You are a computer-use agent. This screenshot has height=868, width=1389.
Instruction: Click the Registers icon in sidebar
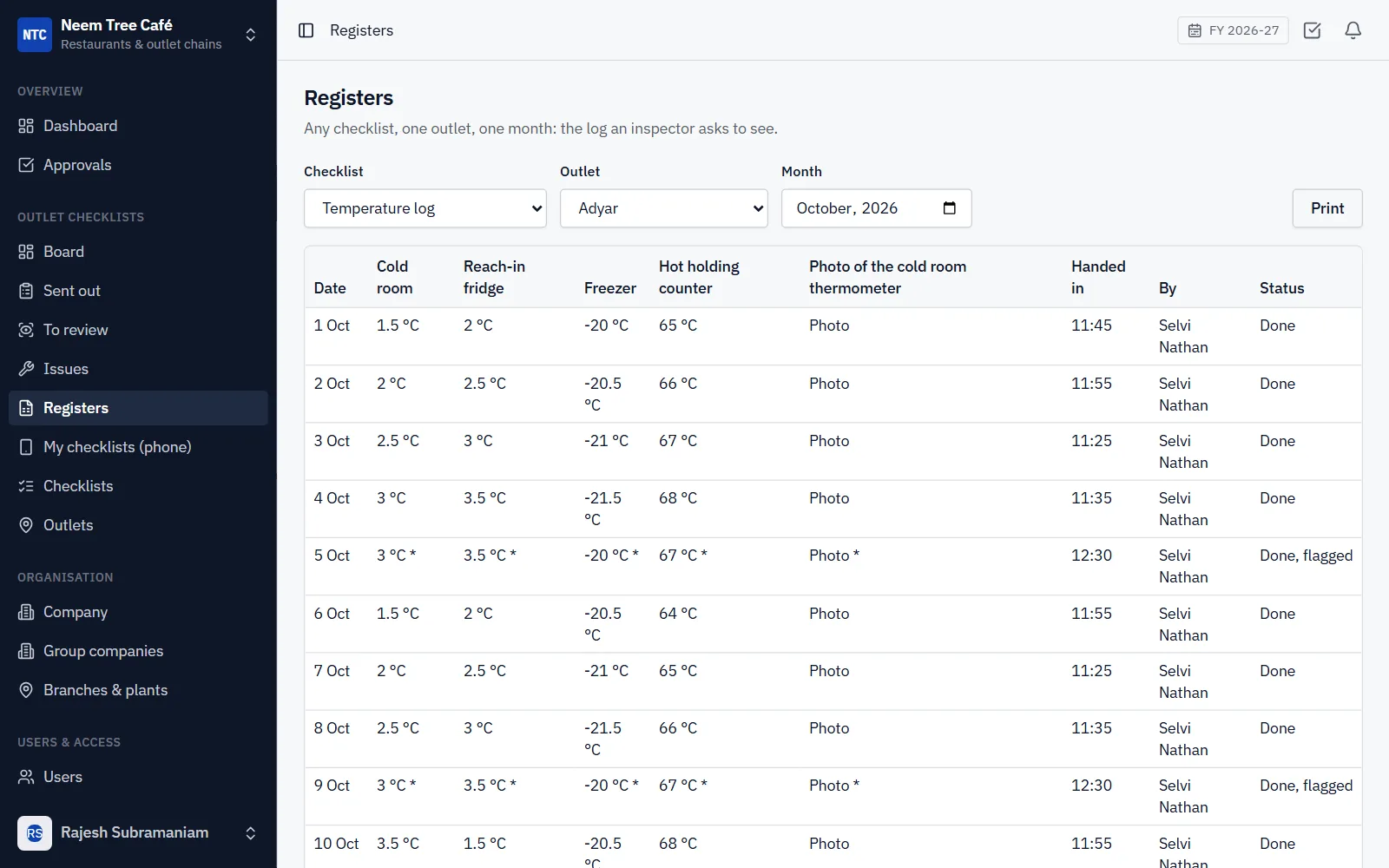[x=26, y=408]
